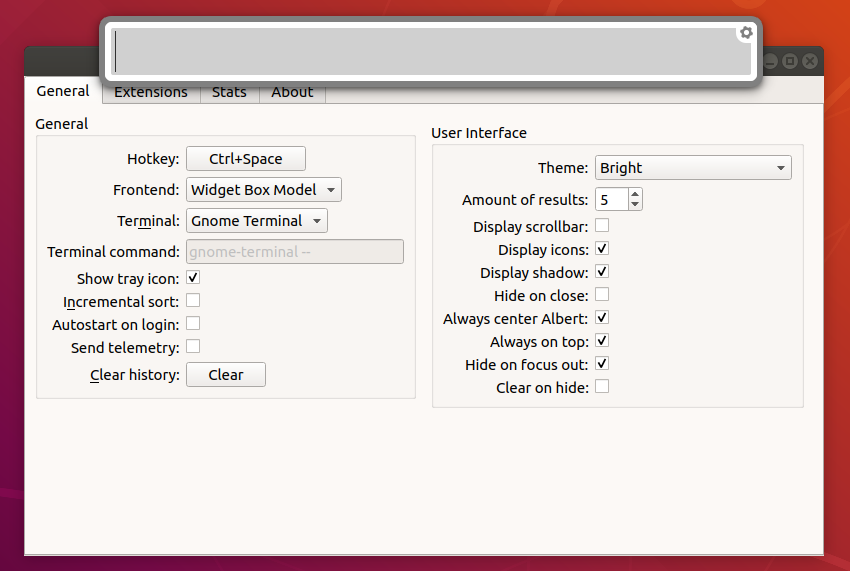This screenshot has width=850, height=571.
Task: Expand the Terminal selection dropdown
Action: click(x=257, y=221)
